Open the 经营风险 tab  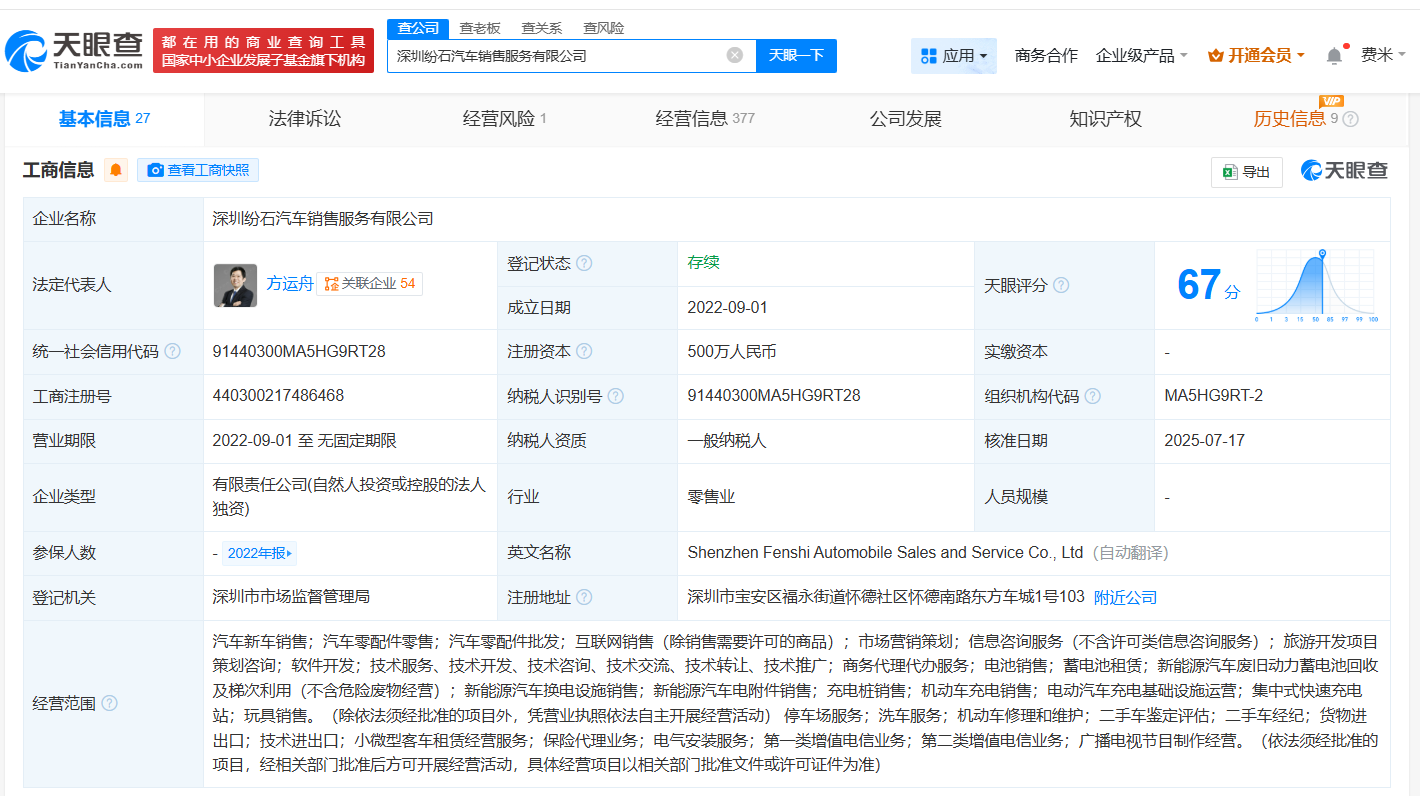tap(504, 119)
